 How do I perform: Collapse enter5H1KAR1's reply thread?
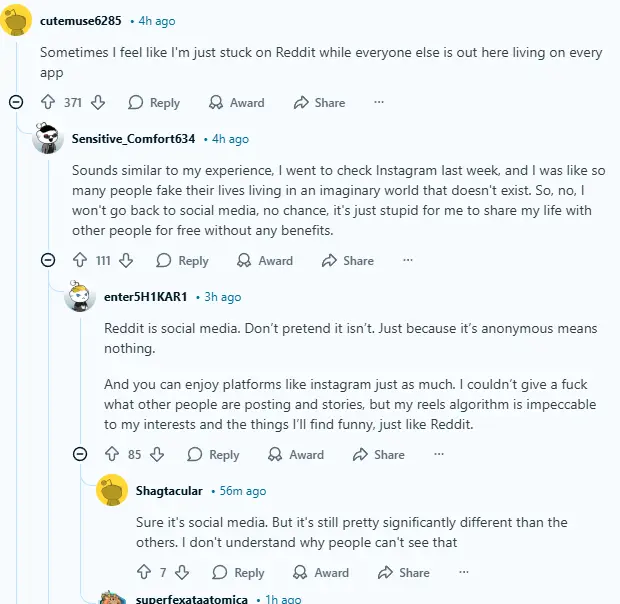pyautogui.click(x=80, y=454)
